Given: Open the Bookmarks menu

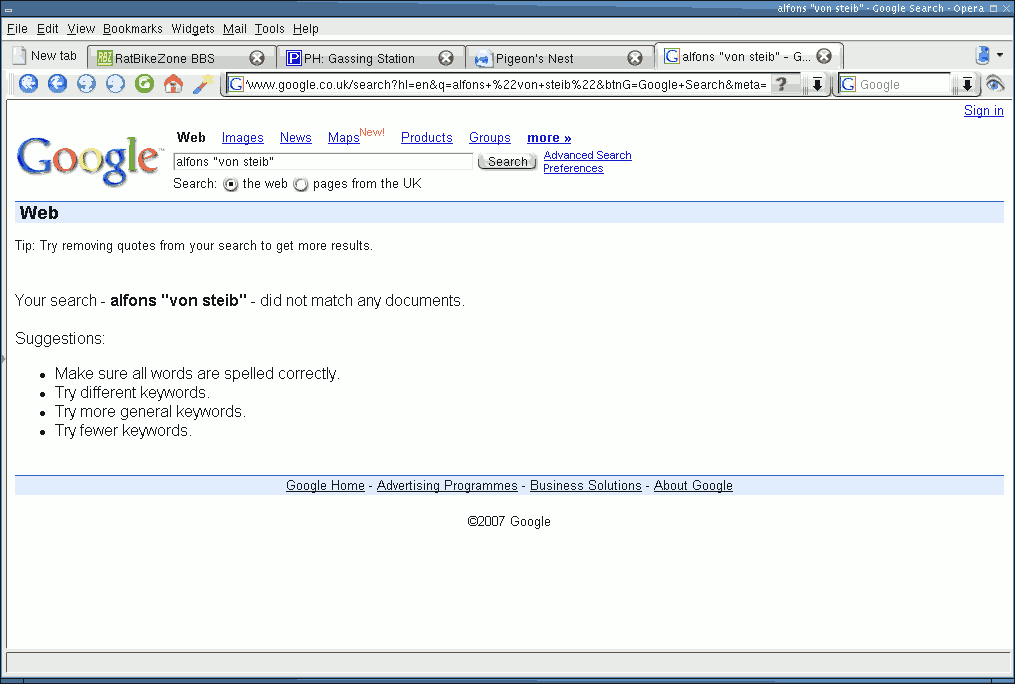Looking at the screenshot, I should point(132,29).
